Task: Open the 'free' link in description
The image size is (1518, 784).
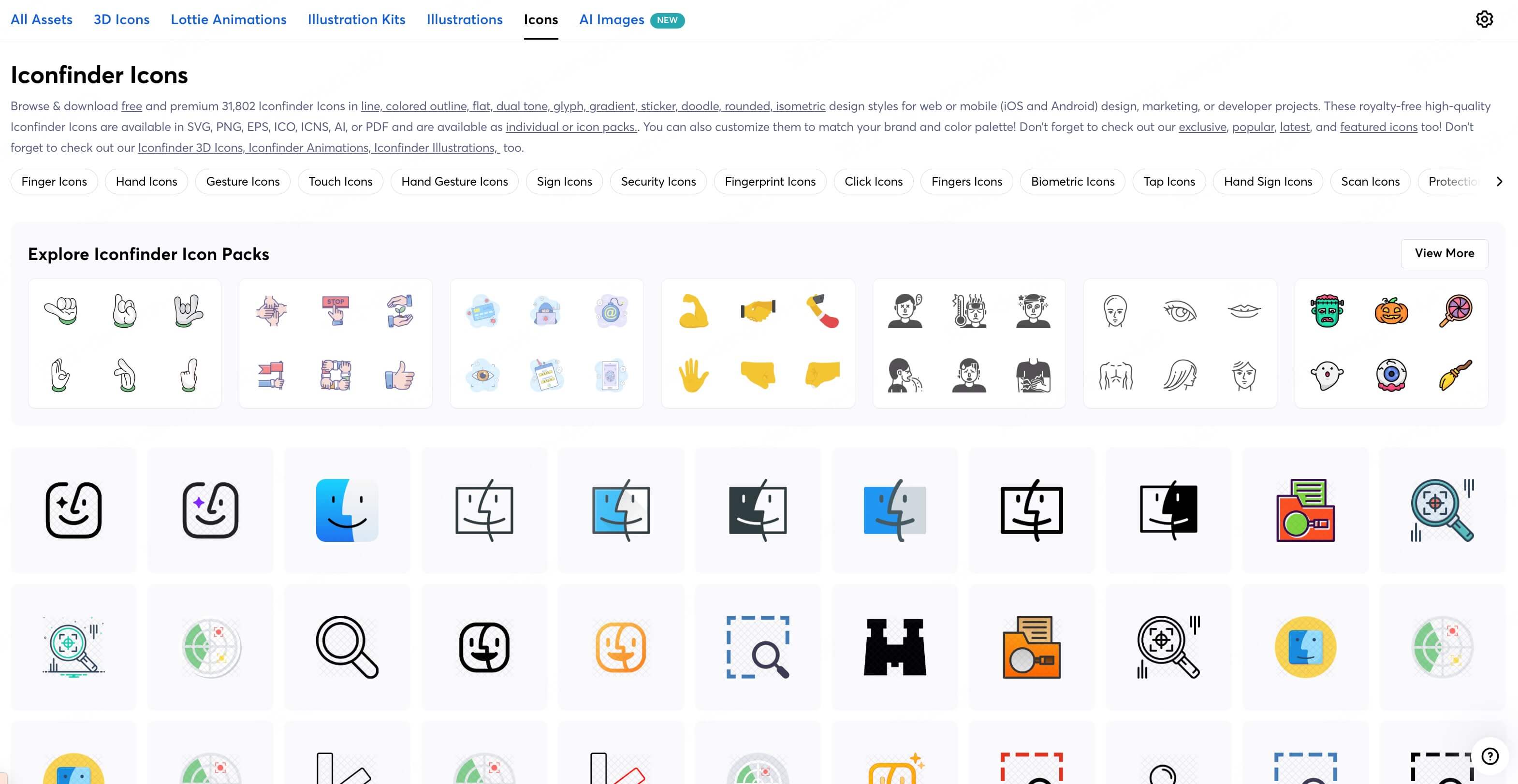Action: pyautogui.click(x=131, y=106)
